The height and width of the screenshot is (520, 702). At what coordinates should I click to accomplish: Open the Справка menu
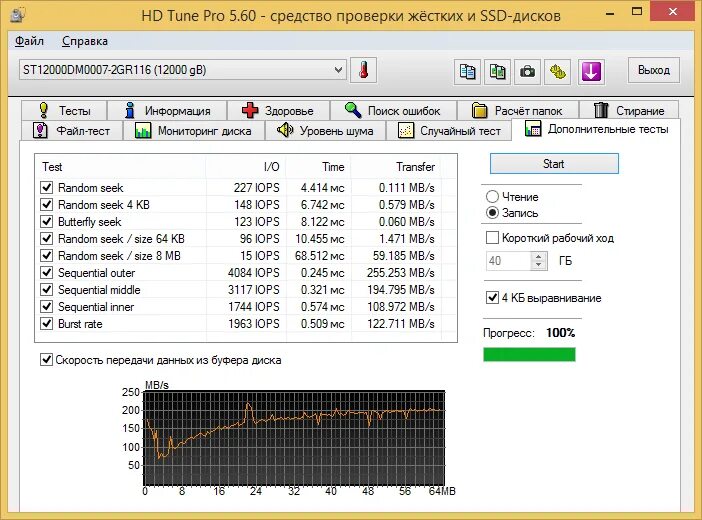pos(85,41)
